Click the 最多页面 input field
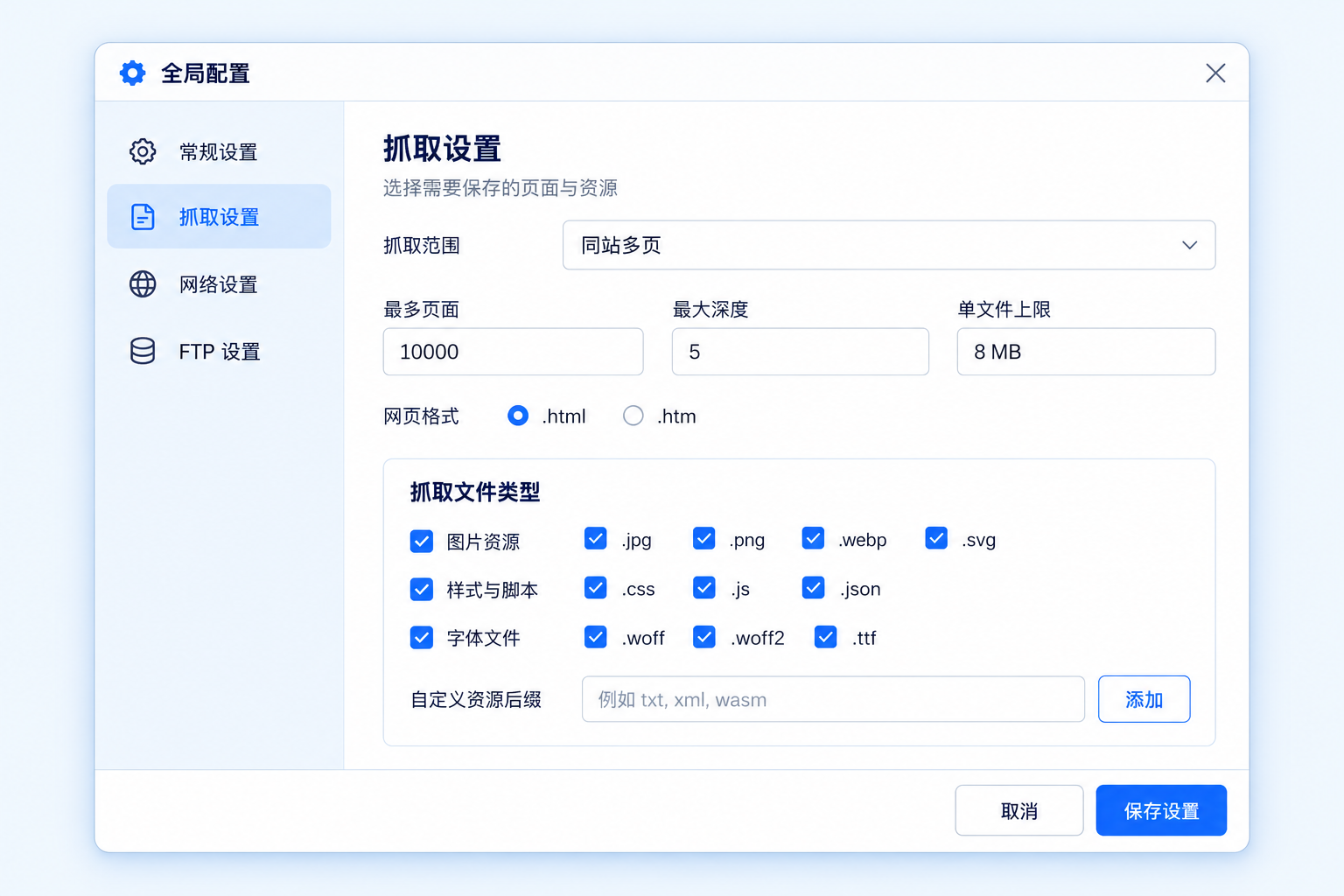 (x=513, y=352)
